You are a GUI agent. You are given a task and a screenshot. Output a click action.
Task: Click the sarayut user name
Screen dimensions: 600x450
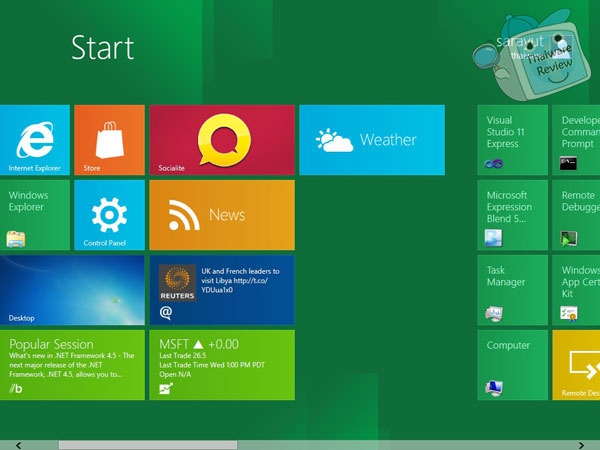pyautogui.click(x=520, y=41)
